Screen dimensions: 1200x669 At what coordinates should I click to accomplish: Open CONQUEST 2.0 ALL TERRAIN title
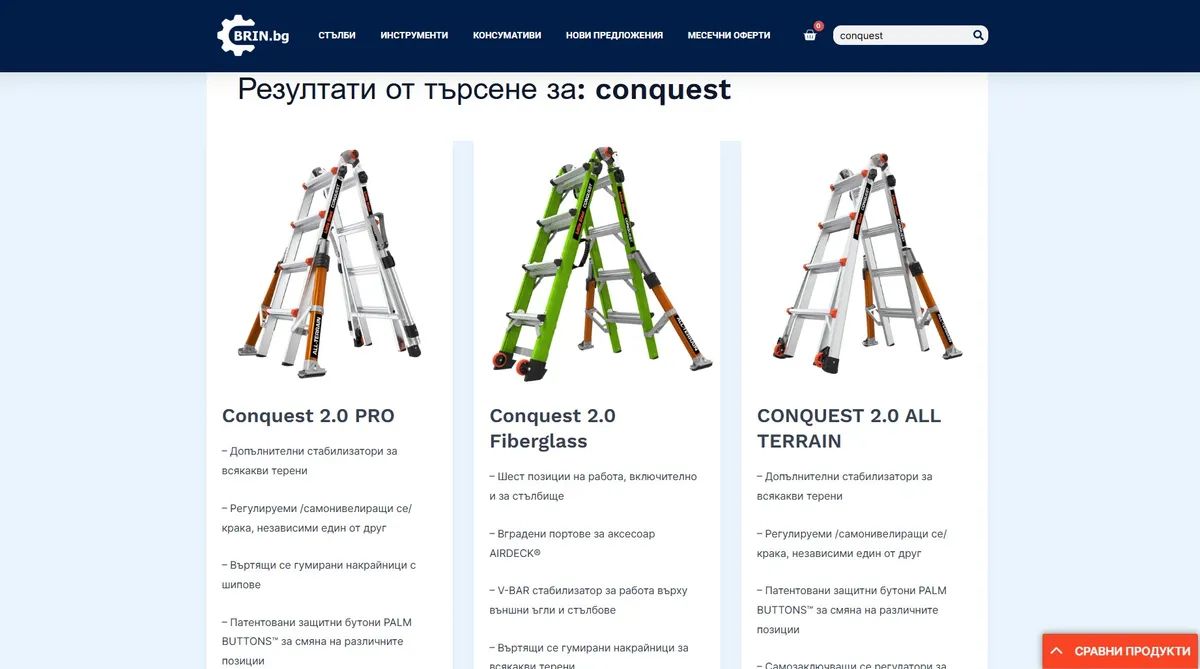pyautogui.click(x=849, y=428)
